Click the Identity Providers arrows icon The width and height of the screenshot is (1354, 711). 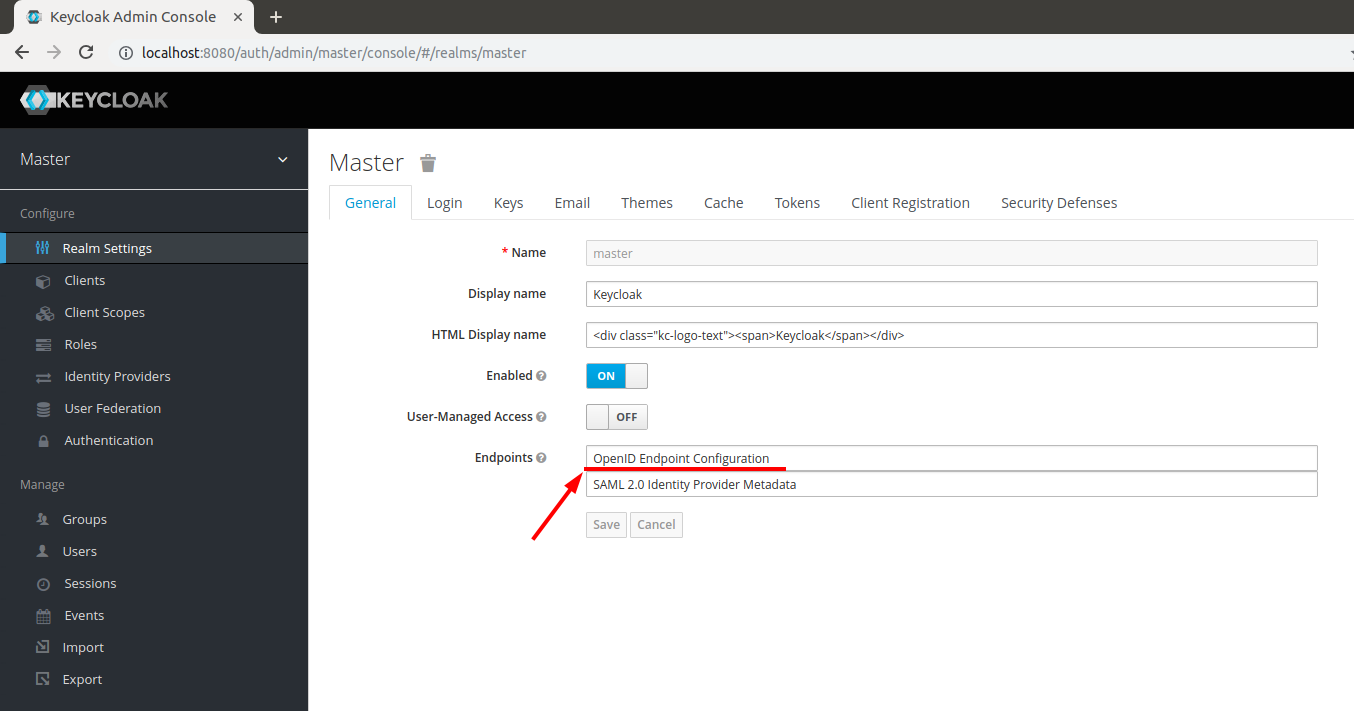43,377
